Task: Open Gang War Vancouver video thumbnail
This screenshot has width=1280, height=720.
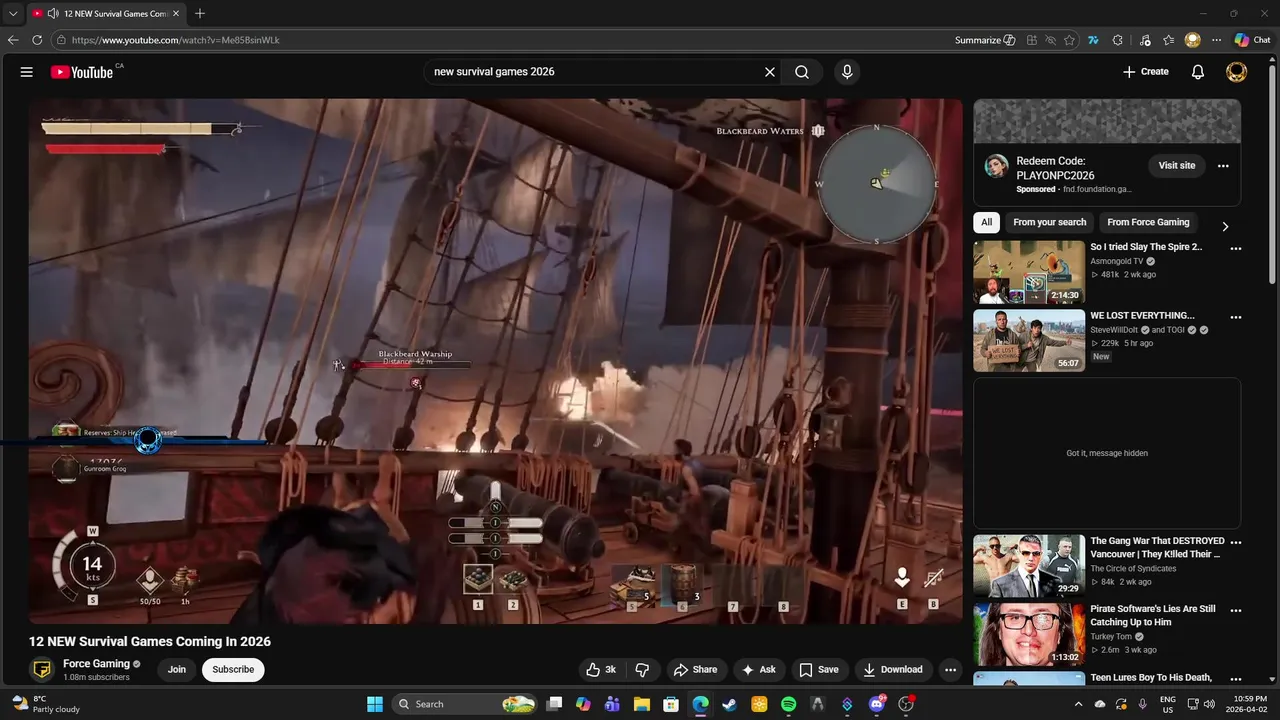Action: [1029, 566]
